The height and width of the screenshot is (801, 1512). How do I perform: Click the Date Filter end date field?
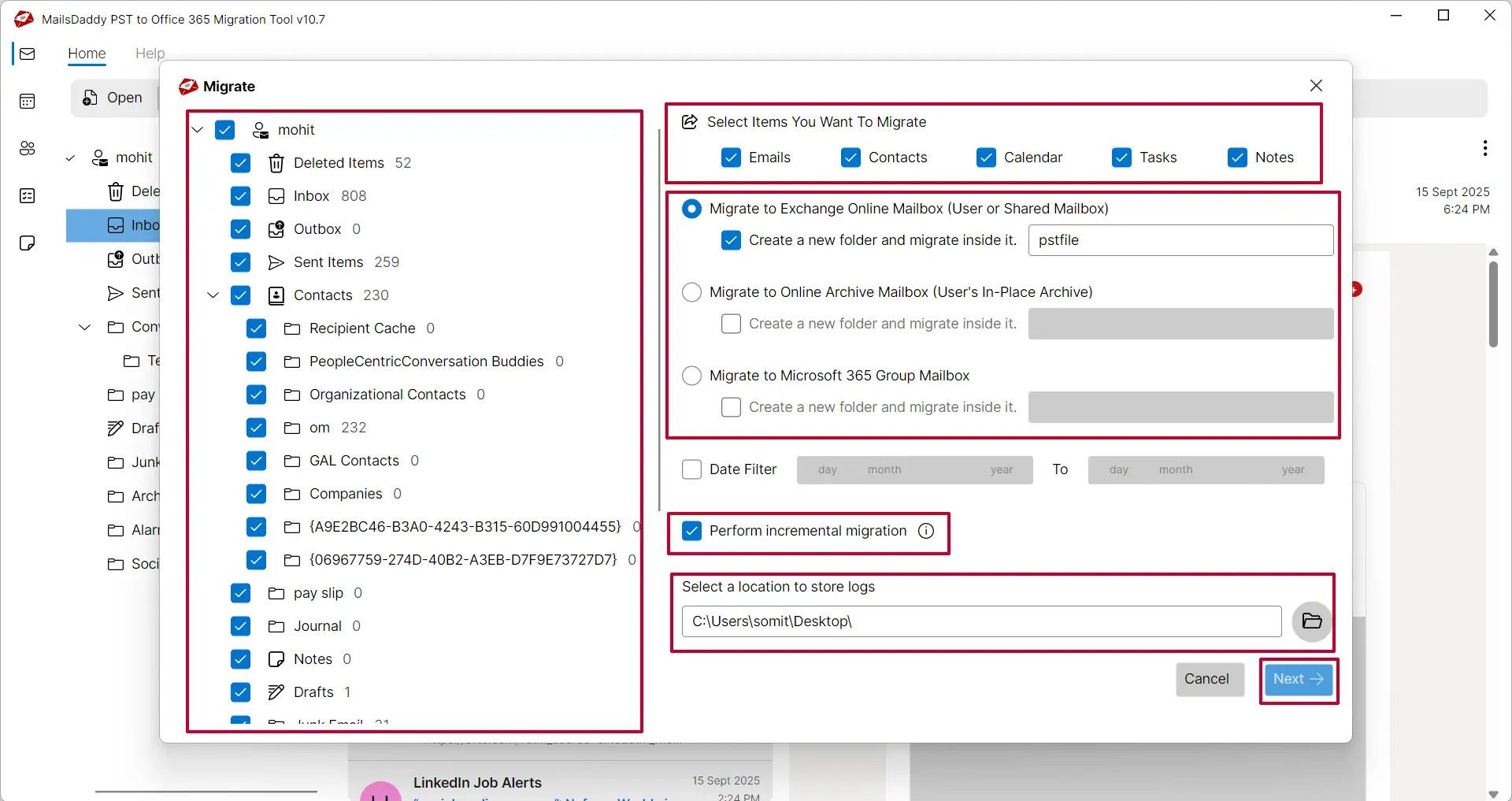coord(1206,470)
